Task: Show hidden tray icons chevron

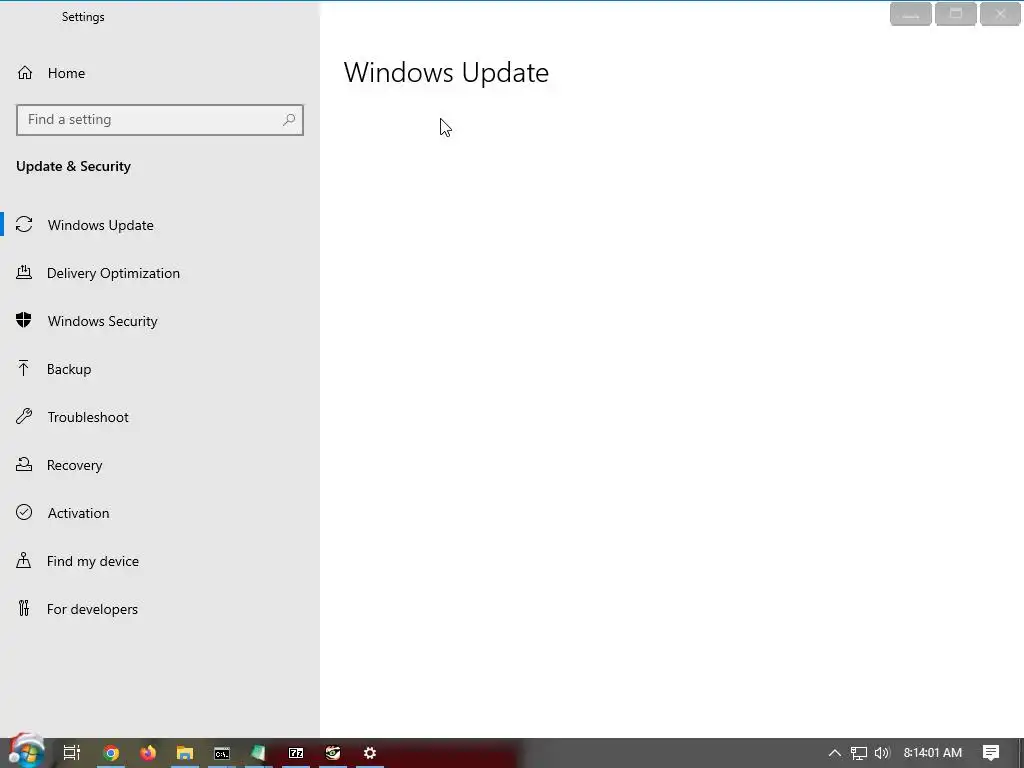Action: (835, 753)
